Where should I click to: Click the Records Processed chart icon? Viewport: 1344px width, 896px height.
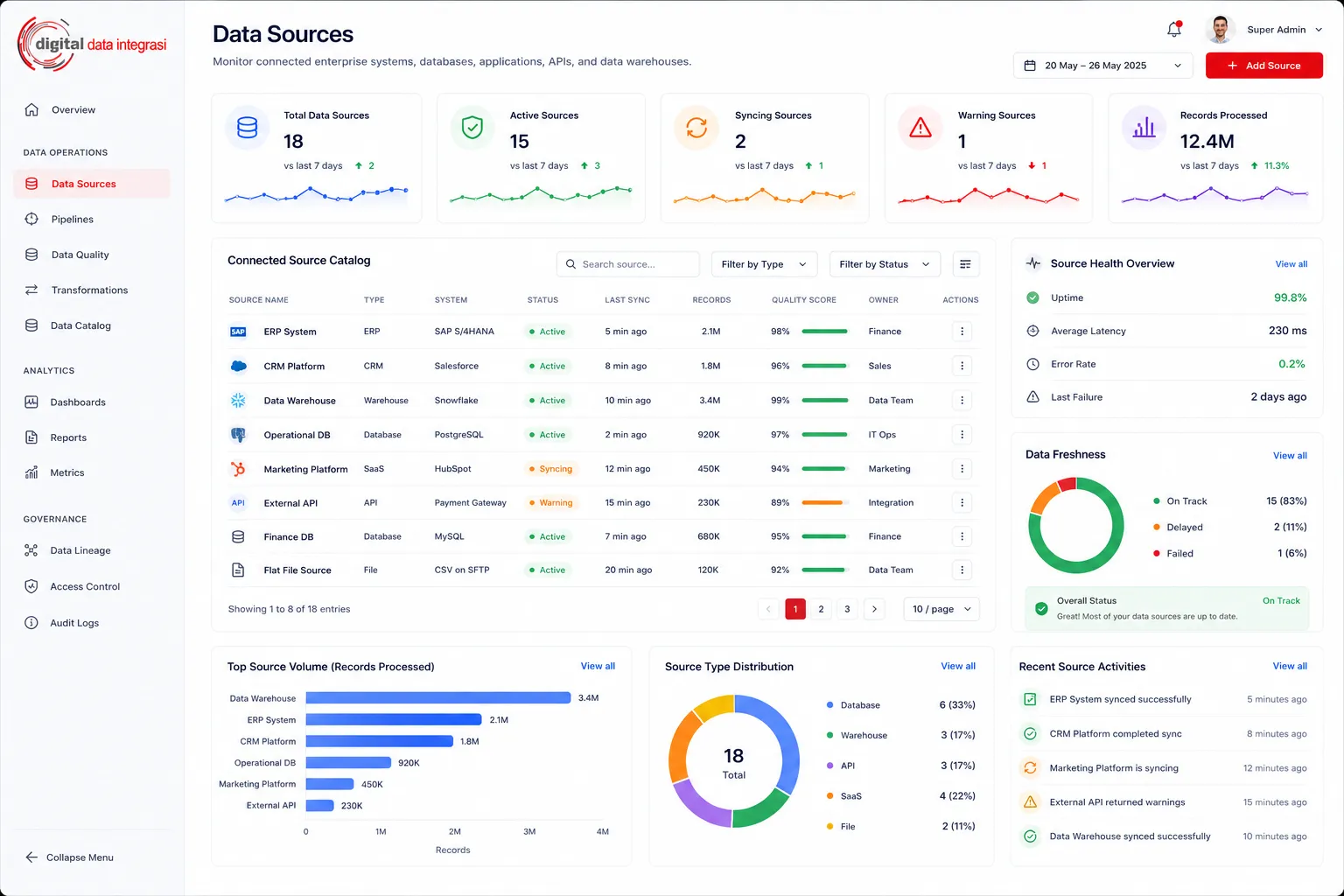coord(1144,128)
